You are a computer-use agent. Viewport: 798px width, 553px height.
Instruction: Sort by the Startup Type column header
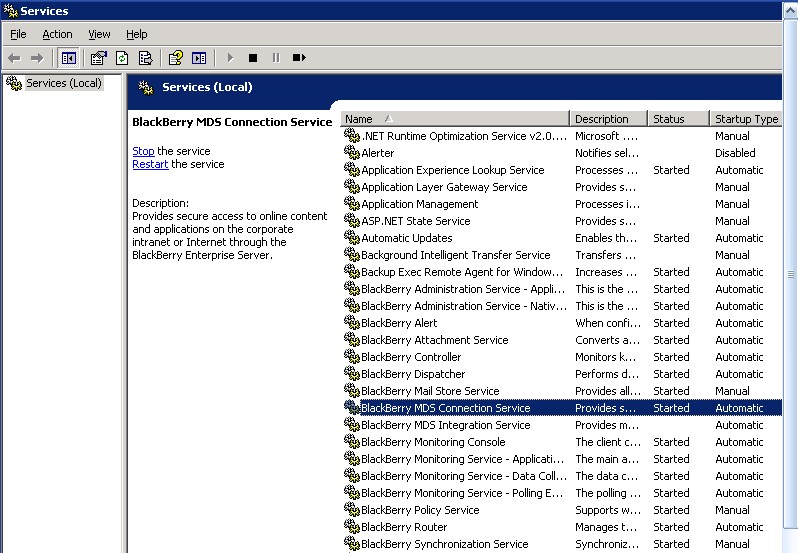pyautogui.click(x=746, y=119)
